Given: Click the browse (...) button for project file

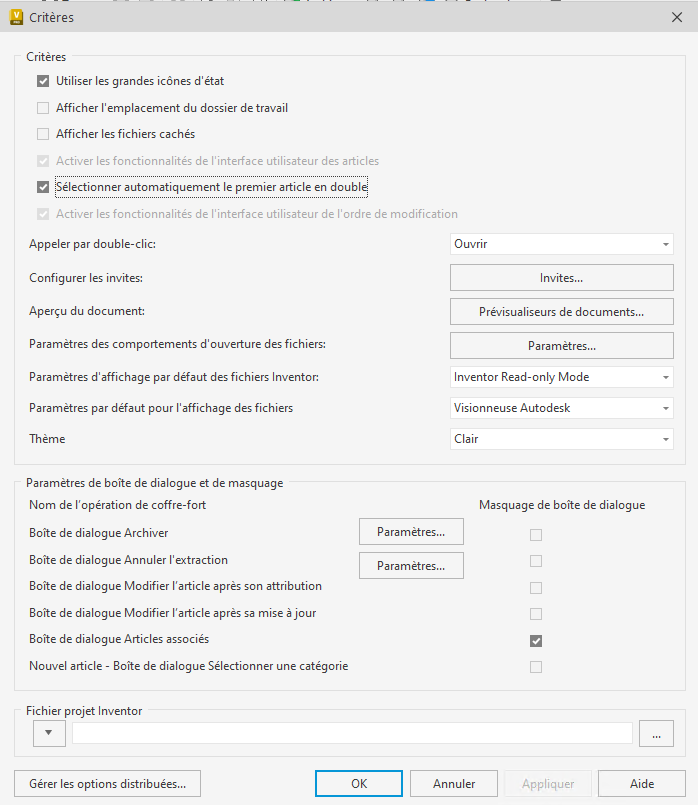Looking at the screenshot, I should pyautogui.click(x=656, y=734).
